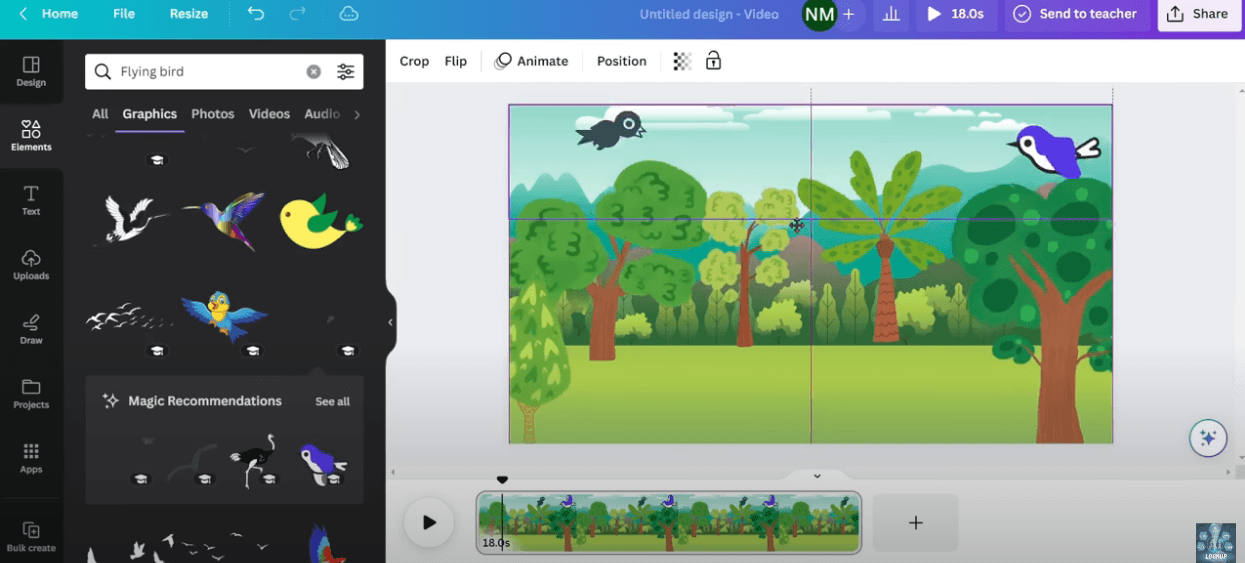Select the purple bird on canvas

1053,151
